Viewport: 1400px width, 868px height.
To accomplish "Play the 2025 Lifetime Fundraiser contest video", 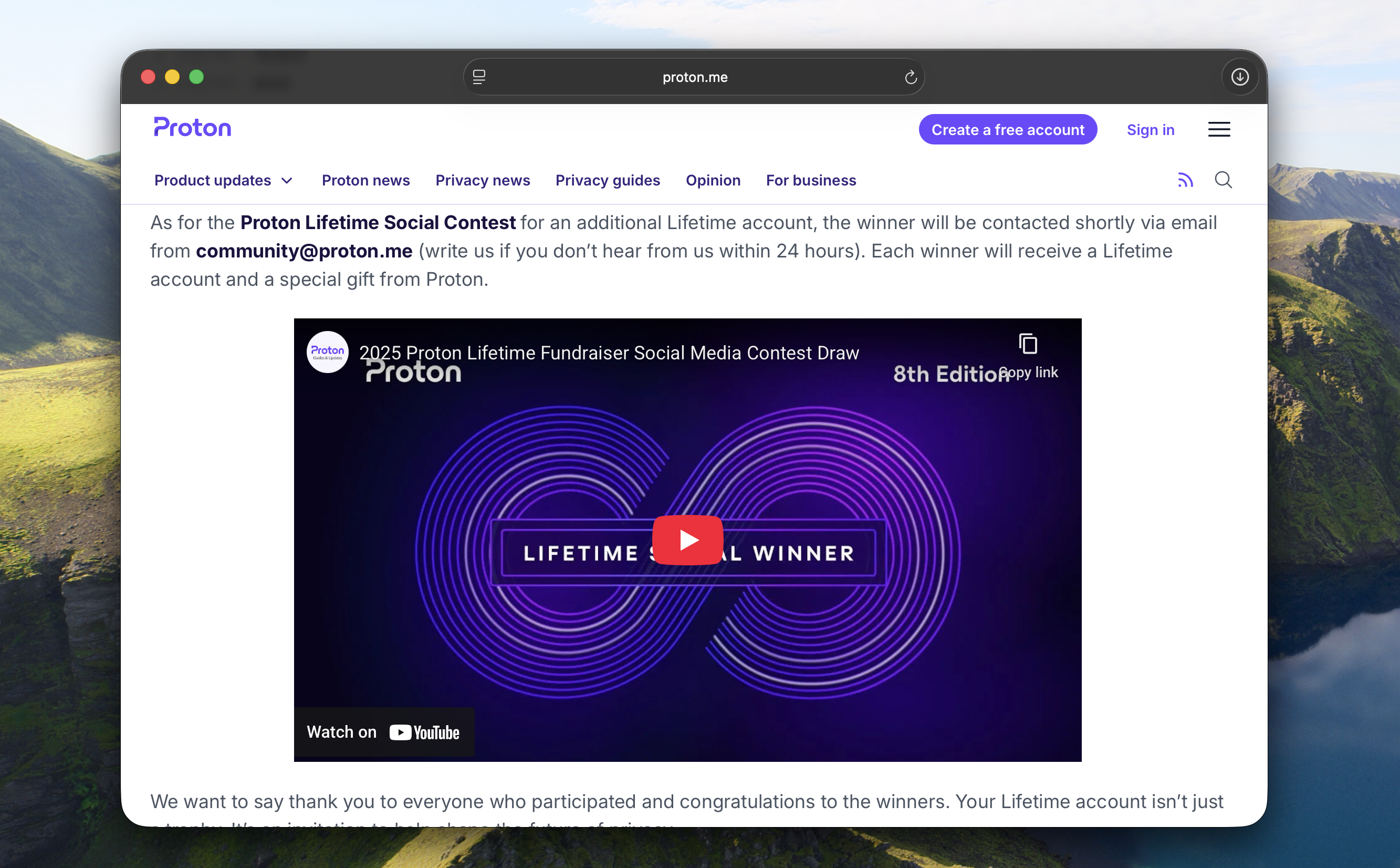I will [x=687, y=539].
